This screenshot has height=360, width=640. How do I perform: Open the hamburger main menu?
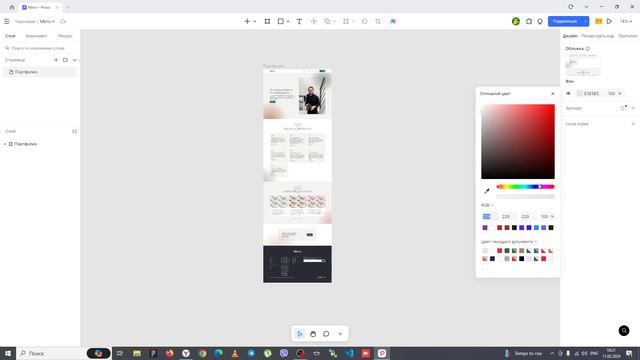[7, 21]
